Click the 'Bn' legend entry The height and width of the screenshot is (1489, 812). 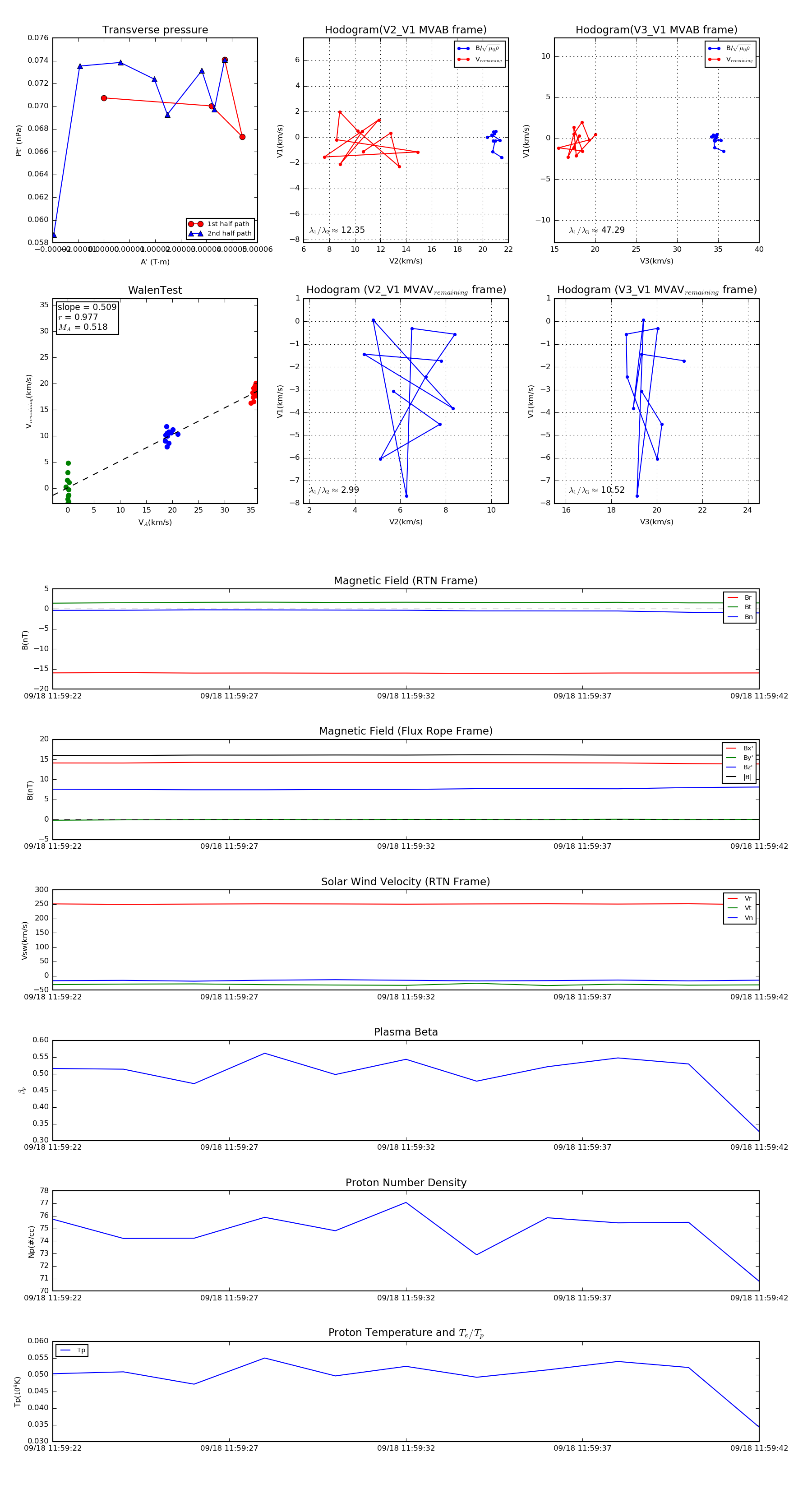tap(740, 617)
